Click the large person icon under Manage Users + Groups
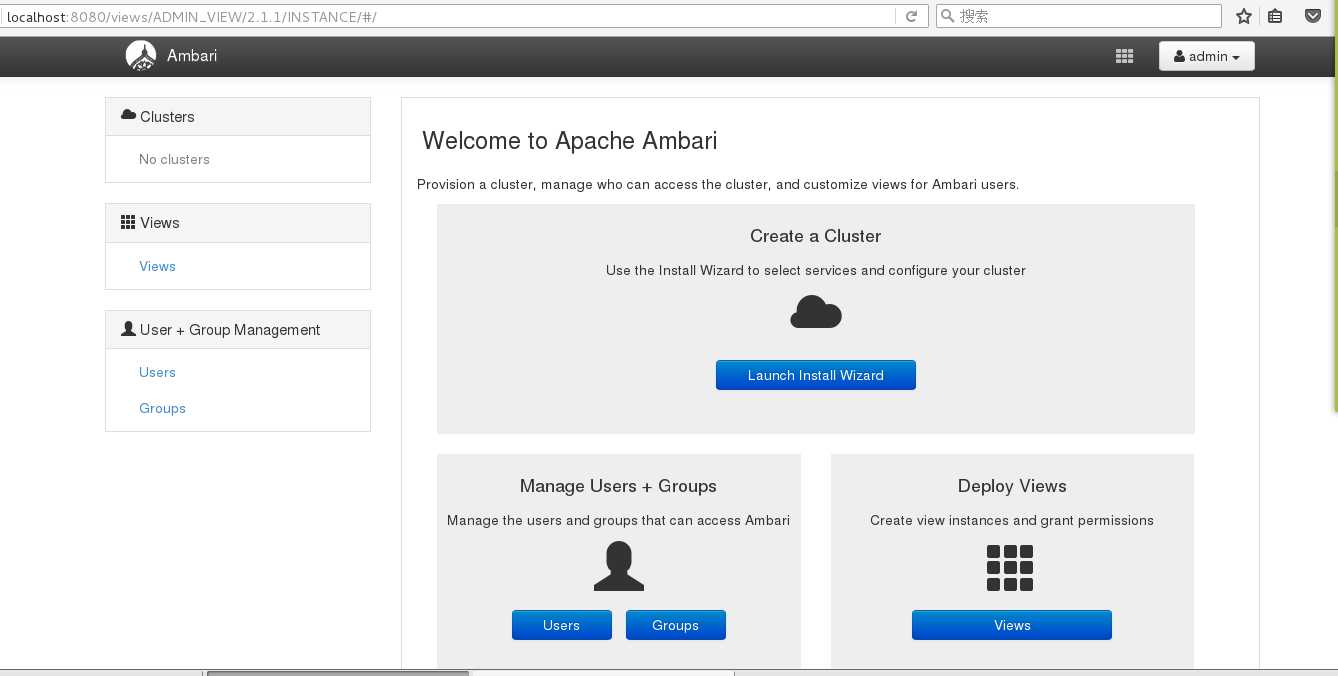 click(x=619, y=566)
